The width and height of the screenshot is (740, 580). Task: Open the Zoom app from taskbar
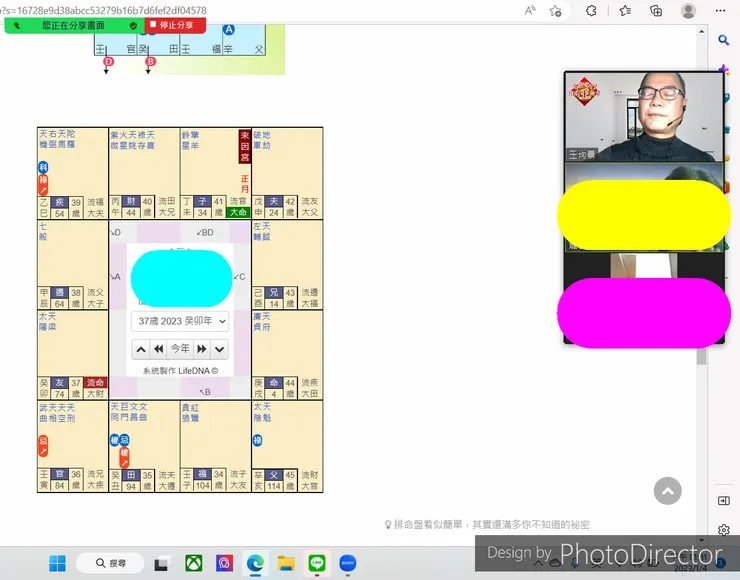coord(348,563)
